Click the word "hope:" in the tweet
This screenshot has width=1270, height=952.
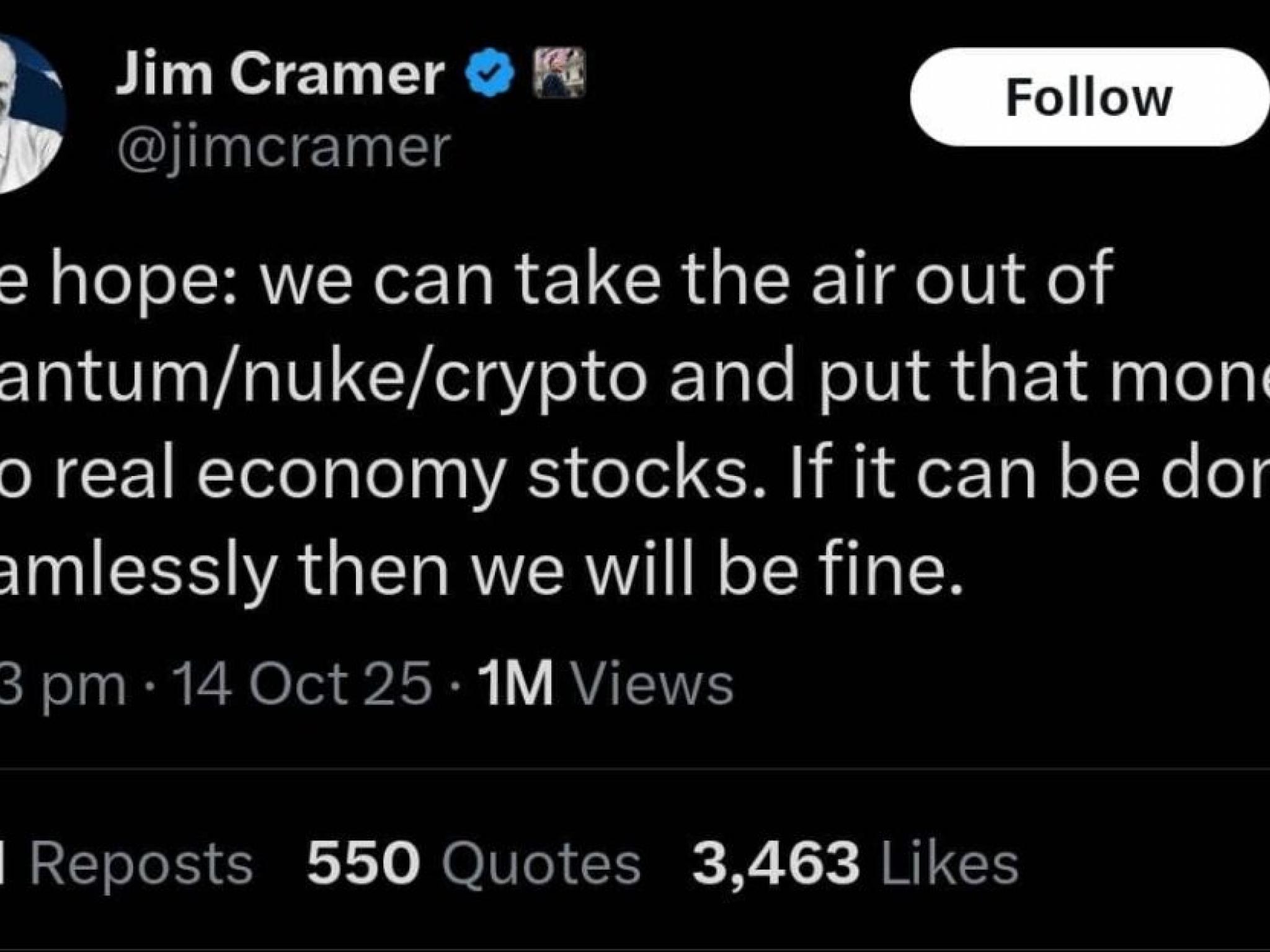point(144,284)
